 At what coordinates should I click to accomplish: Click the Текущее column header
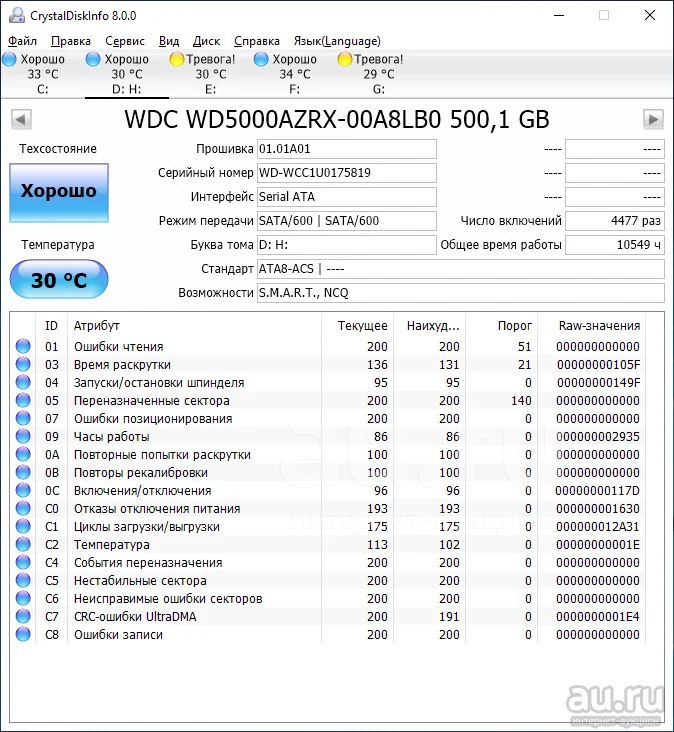tap(358, 325)
